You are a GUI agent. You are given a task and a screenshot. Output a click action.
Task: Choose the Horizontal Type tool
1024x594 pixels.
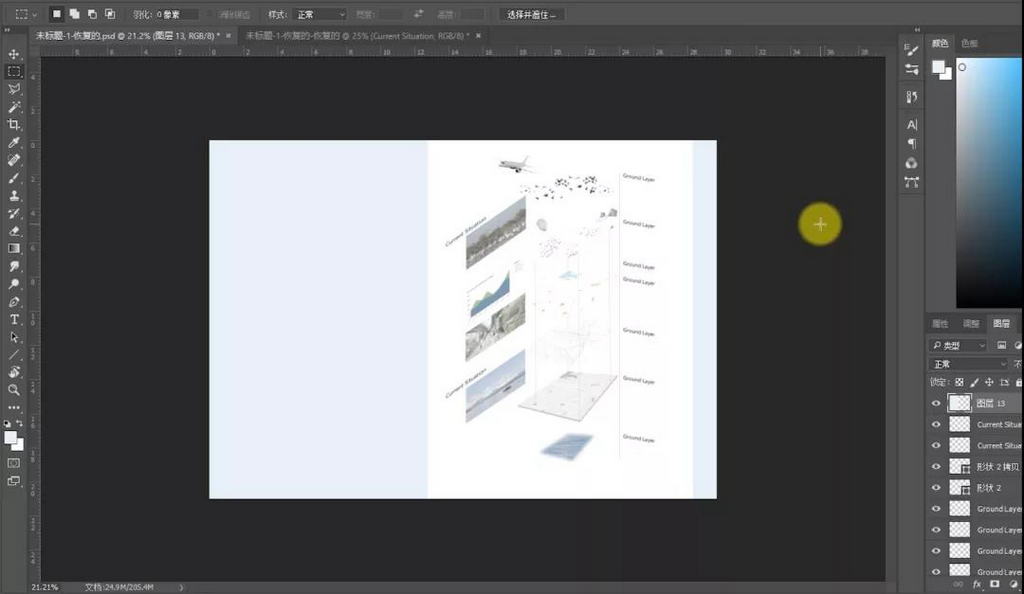point(14,319)
